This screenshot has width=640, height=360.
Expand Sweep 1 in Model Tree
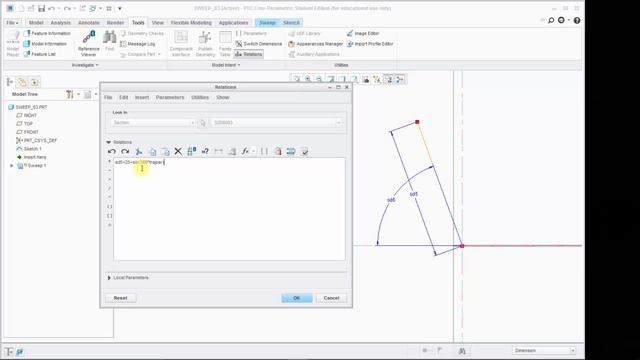click(12, 166)
